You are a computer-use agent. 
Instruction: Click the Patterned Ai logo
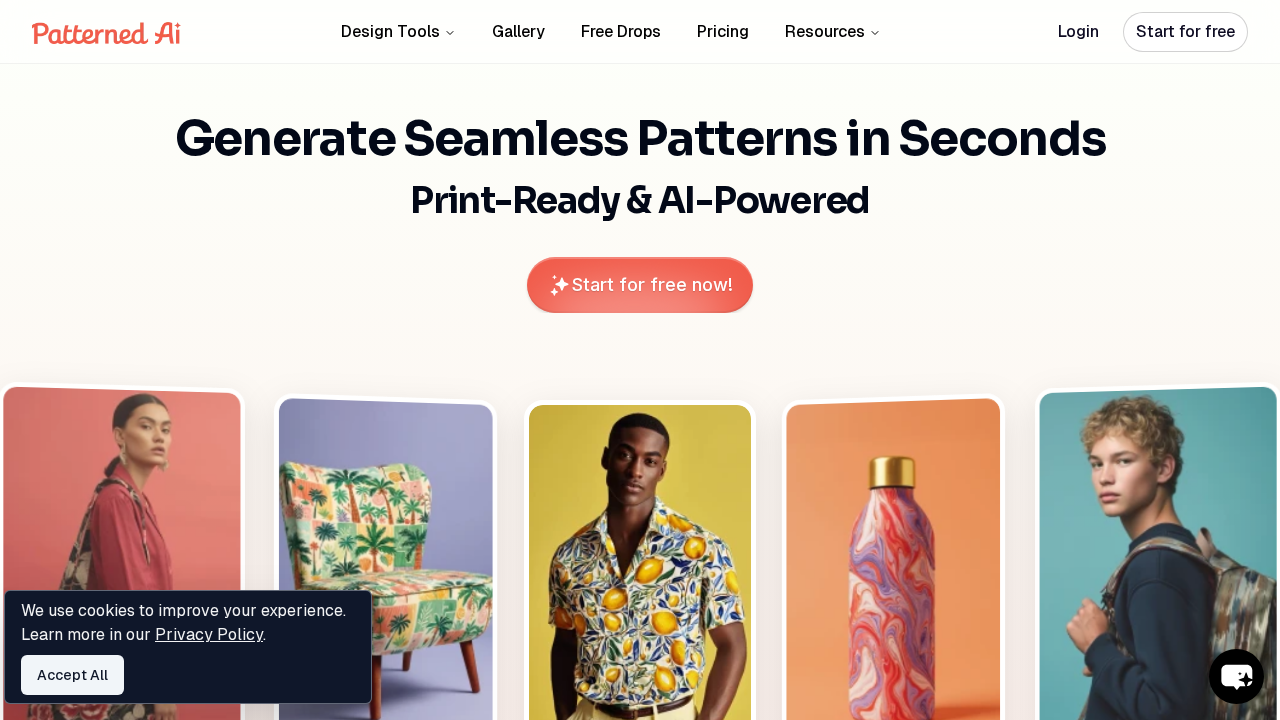click(106, 33)
